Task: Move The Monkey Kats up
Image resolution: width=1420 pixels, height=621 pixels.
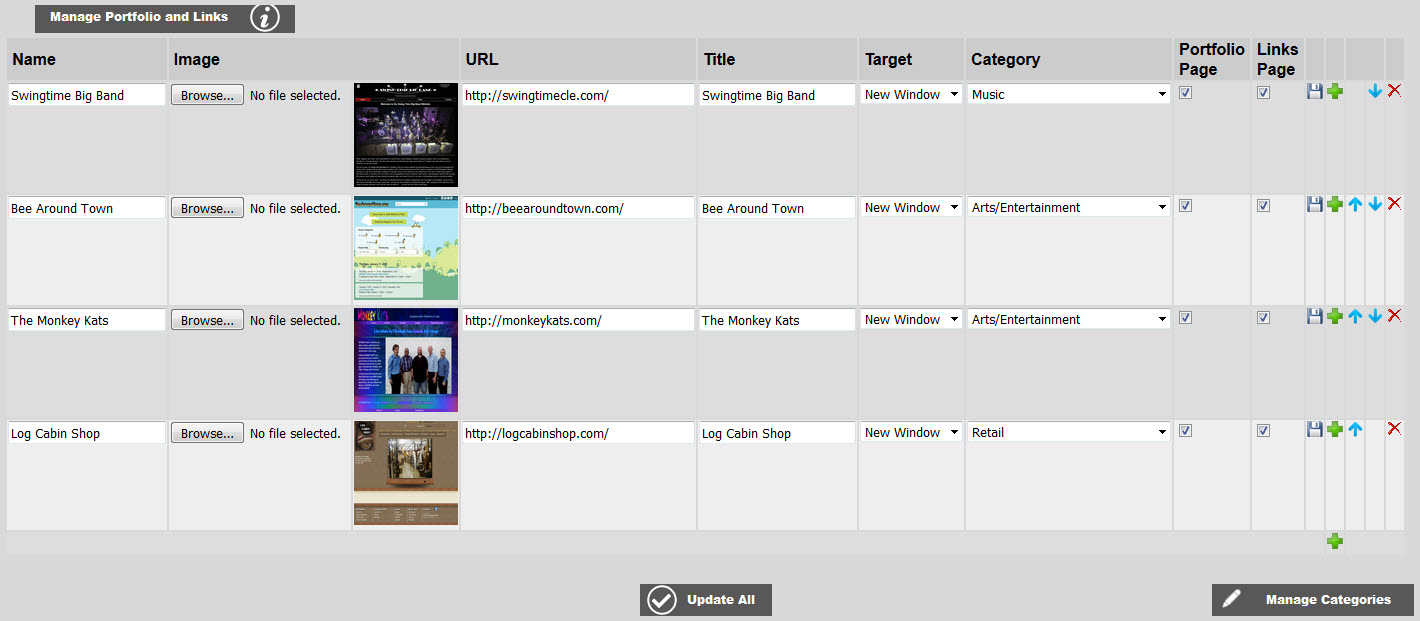Action: click(x=1355, y=316)
